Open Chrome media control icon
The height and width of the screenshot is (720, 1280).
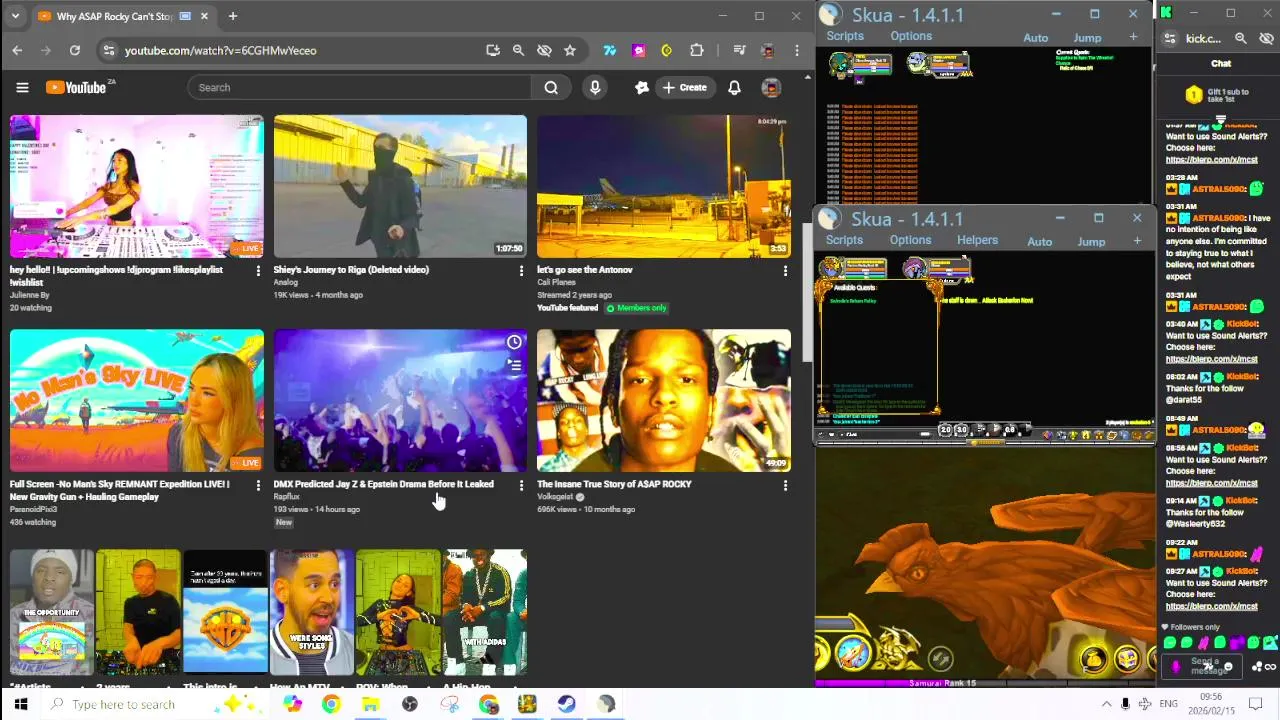coord(739,50)
